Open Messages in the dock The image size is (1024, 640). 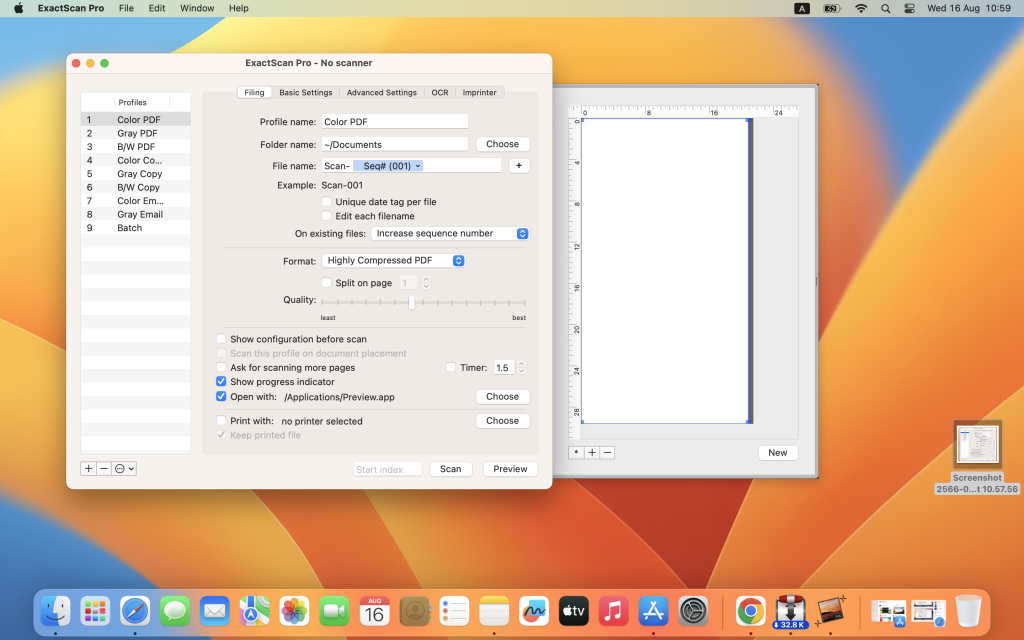click(175, 611)
